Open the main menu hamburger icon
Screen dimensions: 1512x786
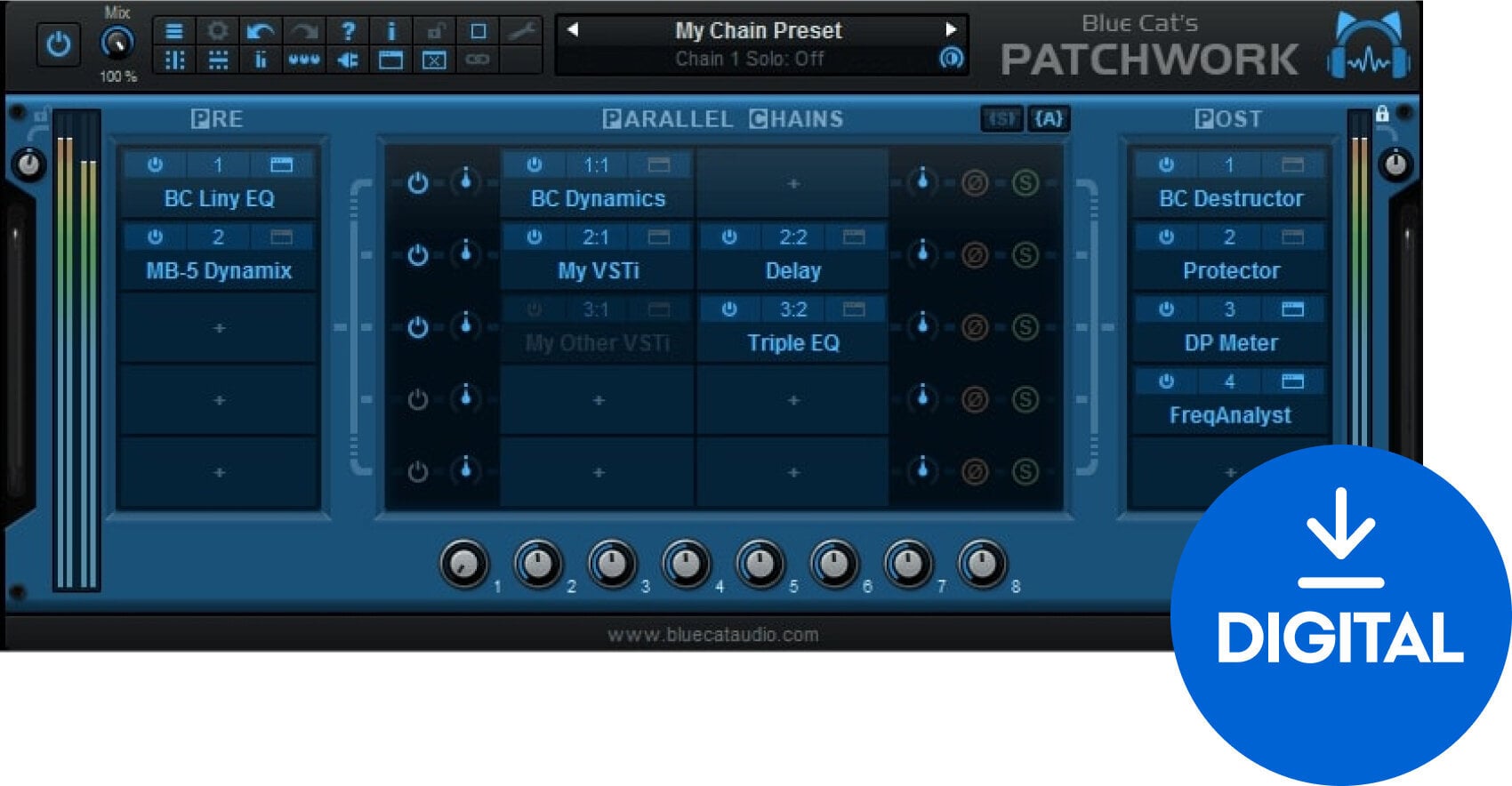tap(174, 31)
